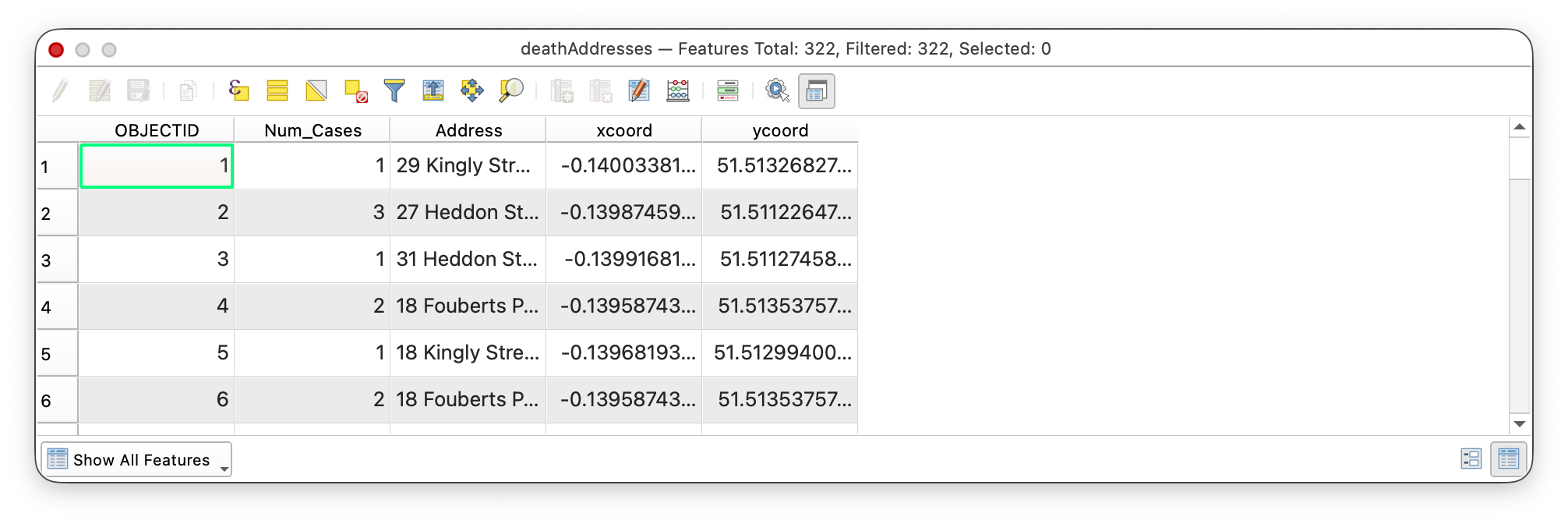Deselect all features using toolbar icon
The image size is (1568, 524).
[355, 91]
